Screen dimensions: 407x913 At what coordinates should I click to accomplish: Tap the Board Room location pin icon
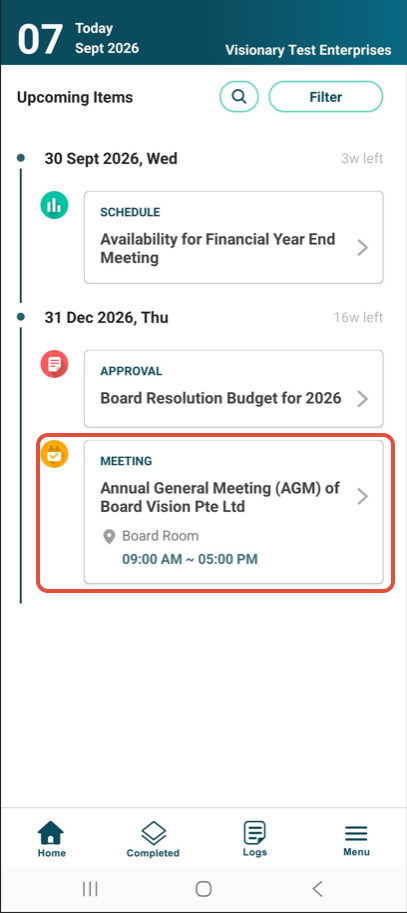[109, 536]
